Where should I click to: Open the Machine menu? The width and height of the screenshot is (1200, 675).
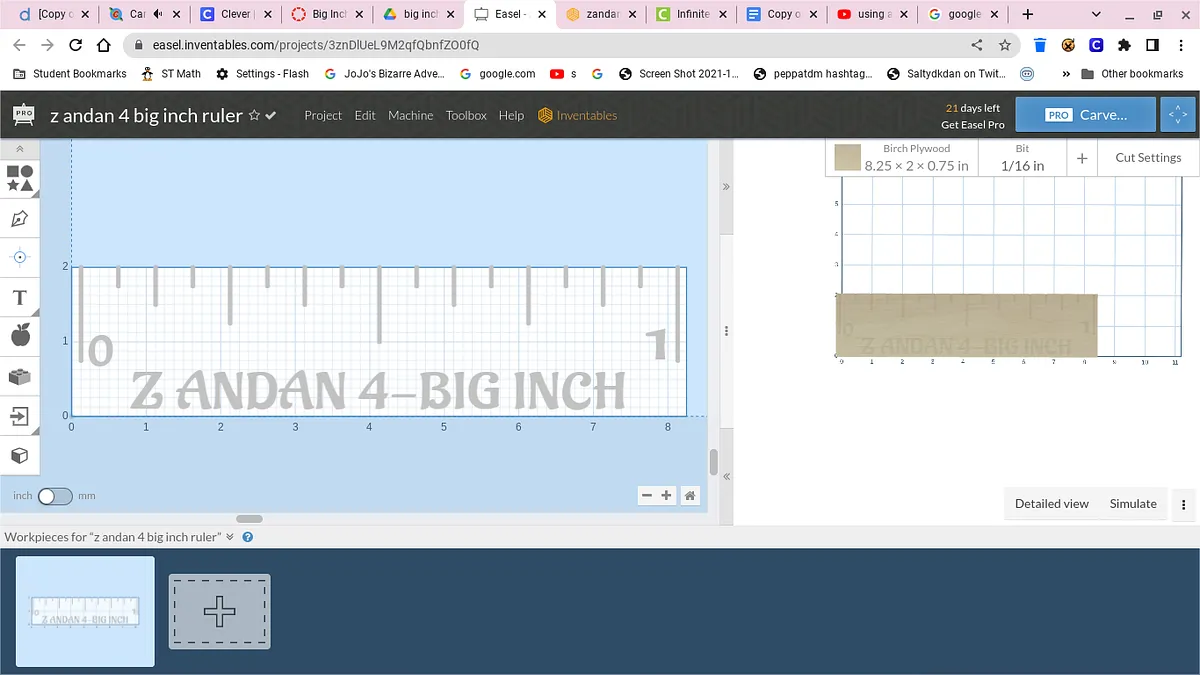pyautogui.click(x=410, y=115)
